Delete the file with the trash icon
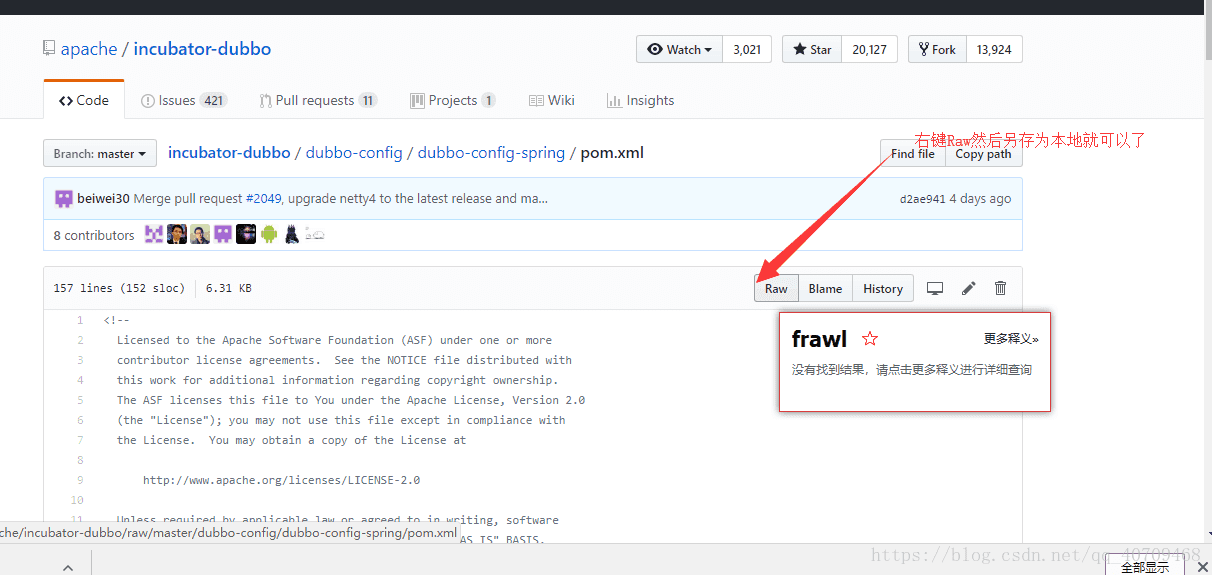 [x=1000, y=288]
